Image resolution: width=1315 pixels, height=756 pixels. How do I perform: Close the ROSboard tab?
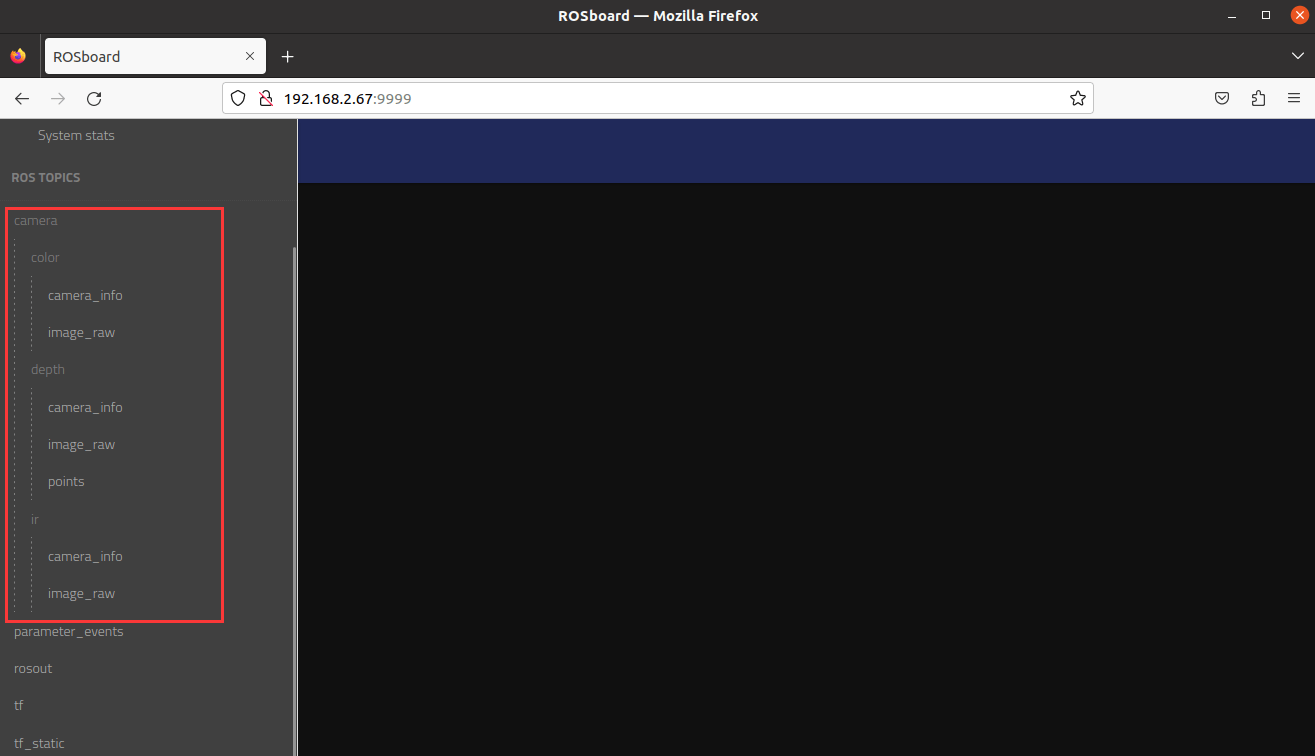(x=248, y=57)
